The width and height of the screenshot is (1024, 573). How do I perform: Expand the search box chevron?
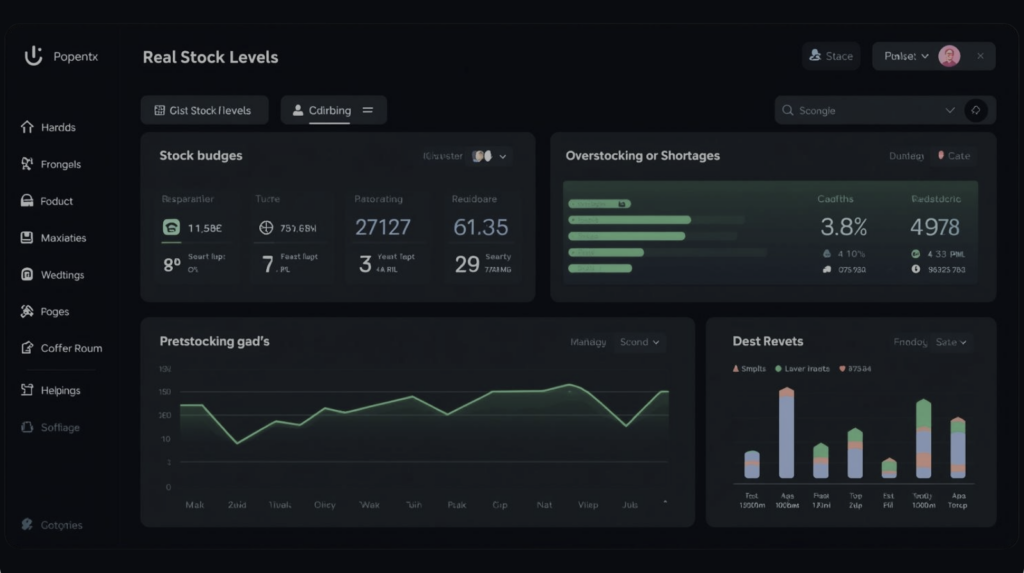(950, 110)
